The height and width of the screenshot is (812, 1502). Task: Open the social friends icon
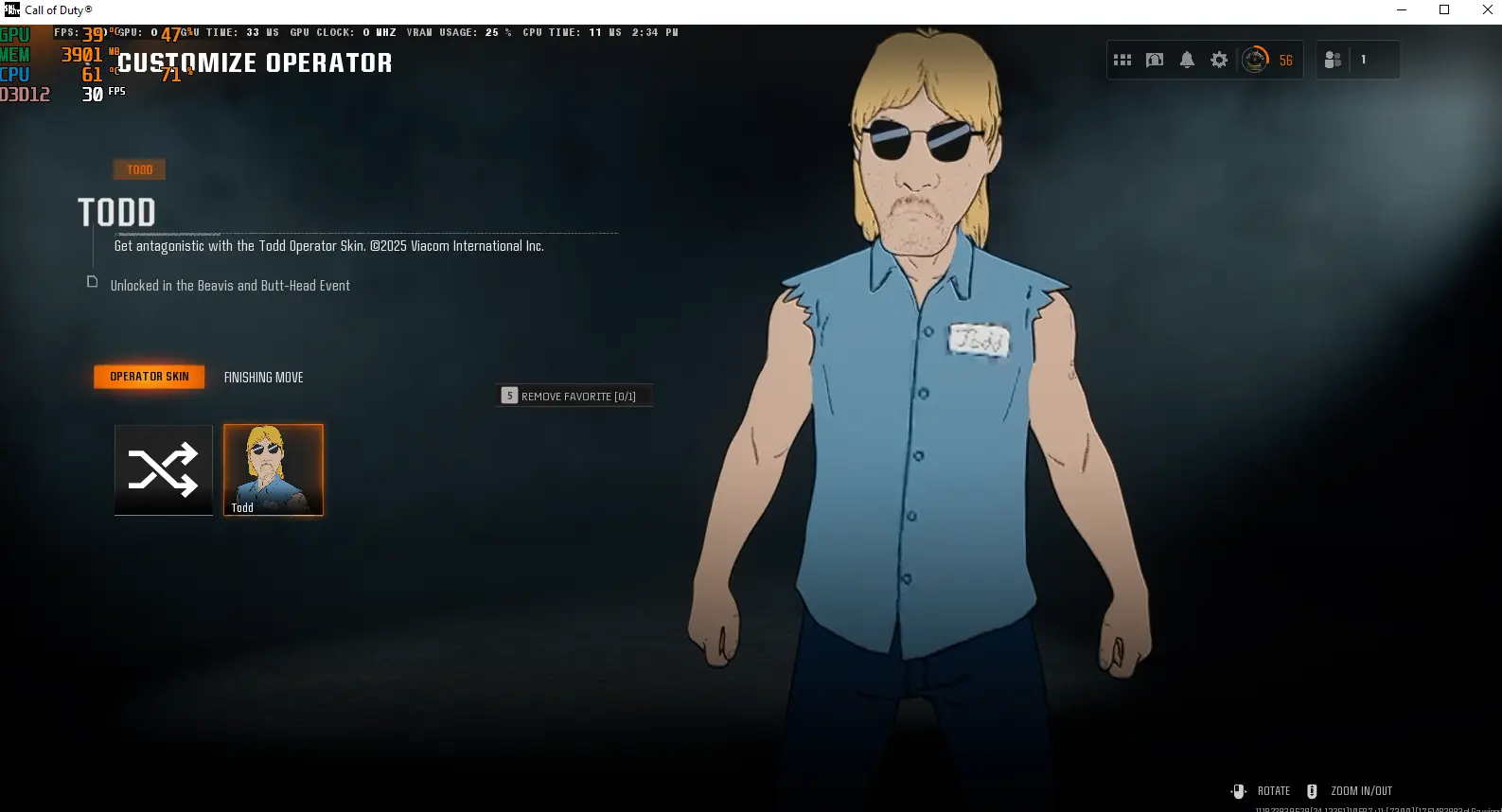click(1333, 60)
